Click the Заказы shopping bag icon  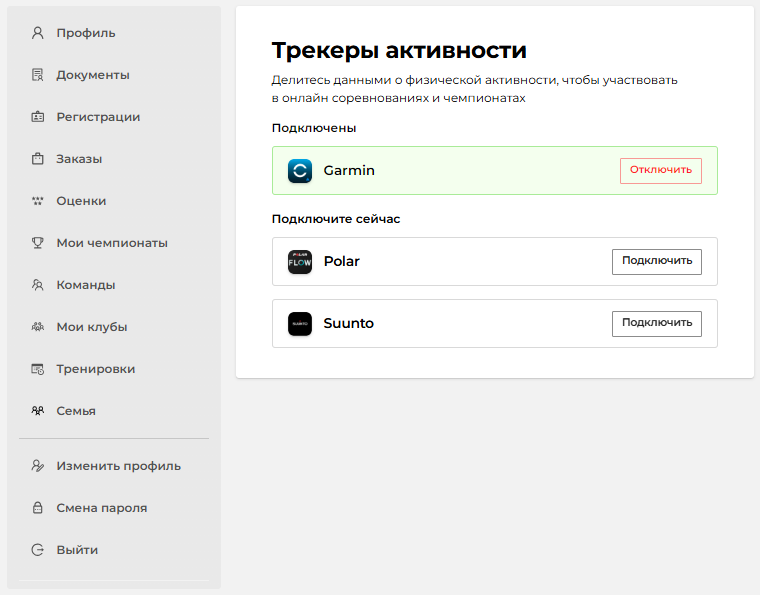point(37,159)
